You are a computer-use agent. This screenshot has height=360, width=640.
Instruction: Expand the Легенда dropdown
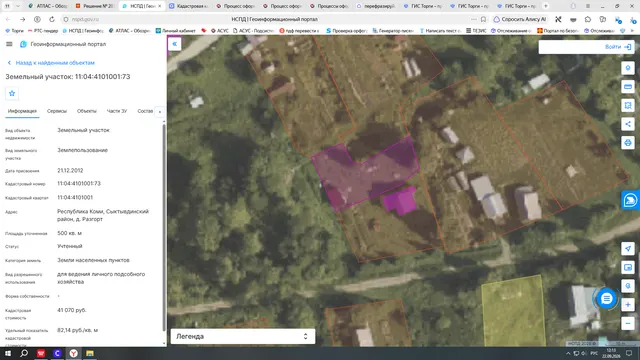(x=243, y=336)
